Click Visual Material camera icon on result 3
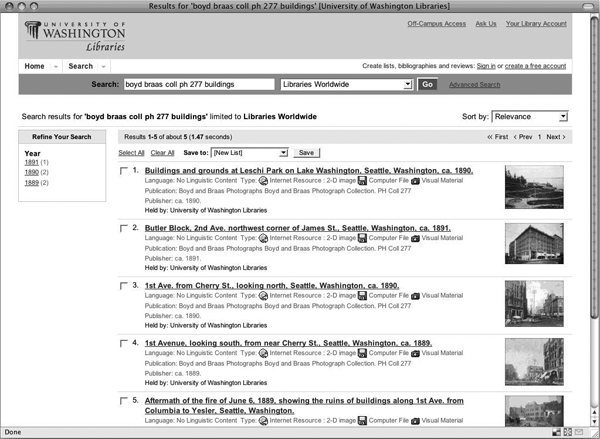 (415, 297)
